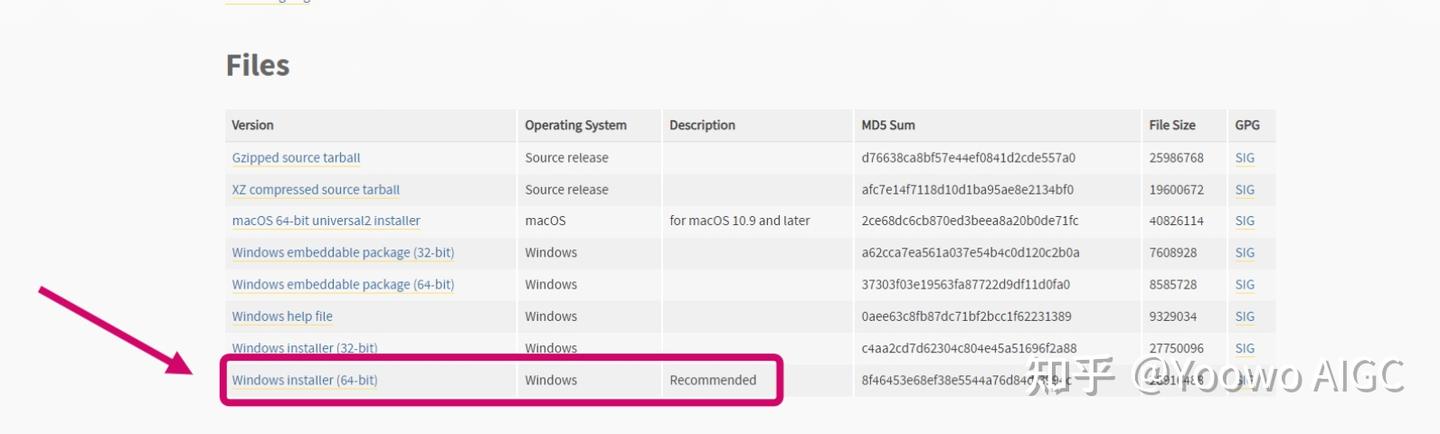Click the MD5 Sum column header

click(888, 125)
